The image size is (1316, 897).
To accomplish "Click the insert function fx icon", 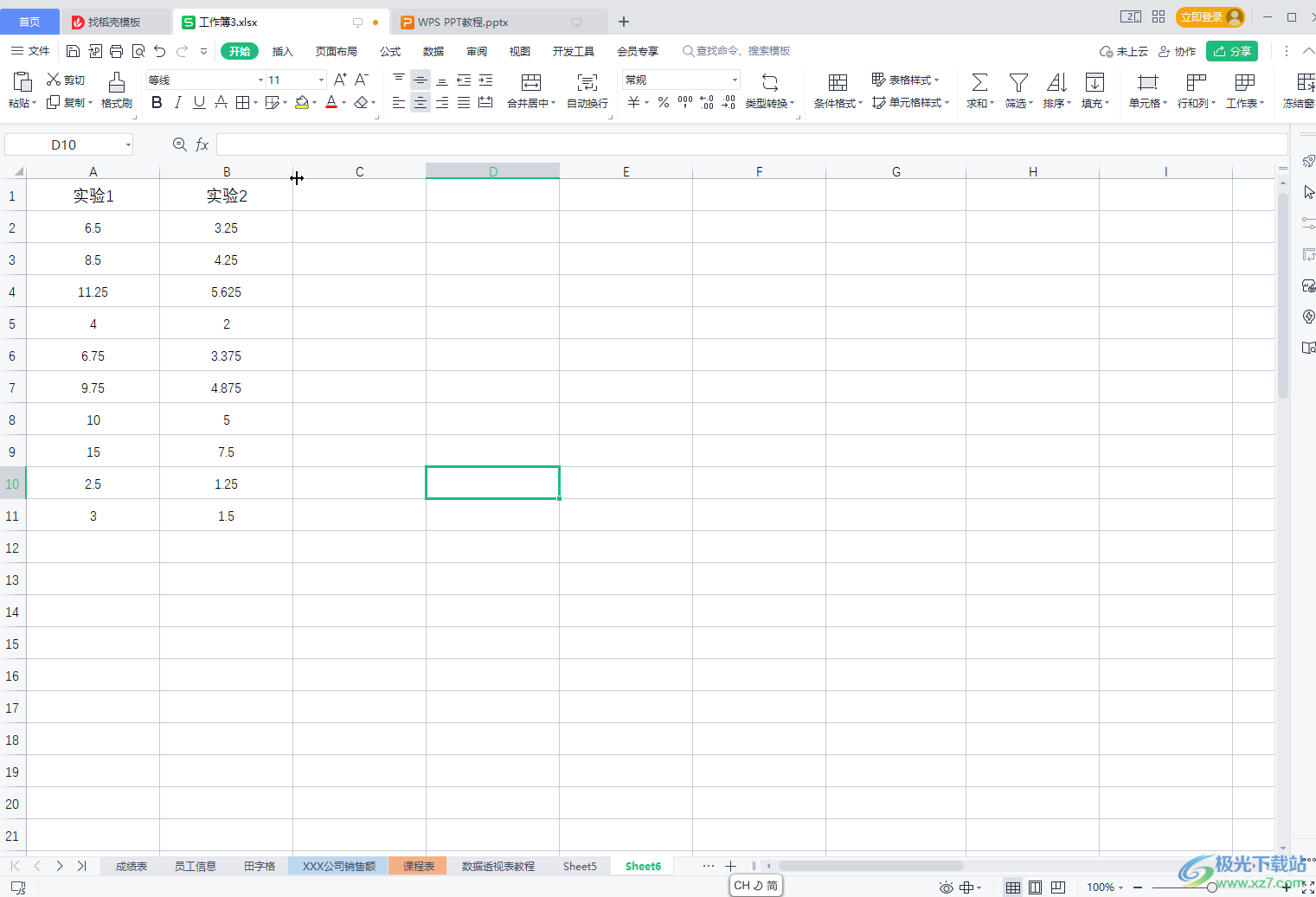I will pos(202,144).
